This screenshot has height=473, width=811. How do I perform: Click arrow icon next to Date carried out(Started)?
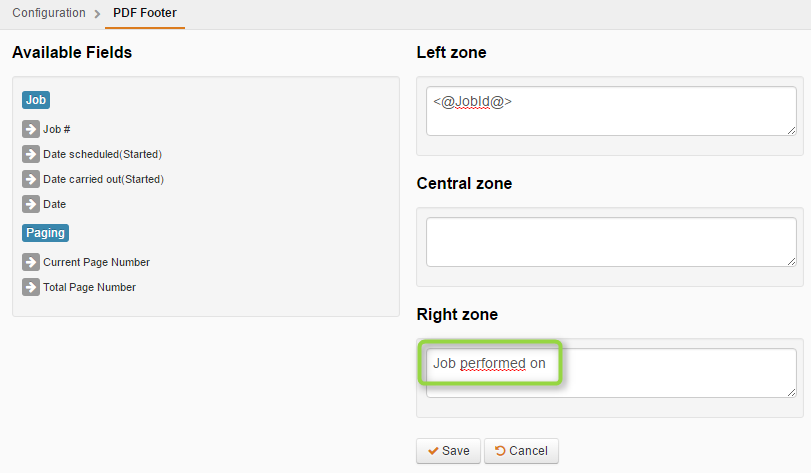(x=31, y=179)
